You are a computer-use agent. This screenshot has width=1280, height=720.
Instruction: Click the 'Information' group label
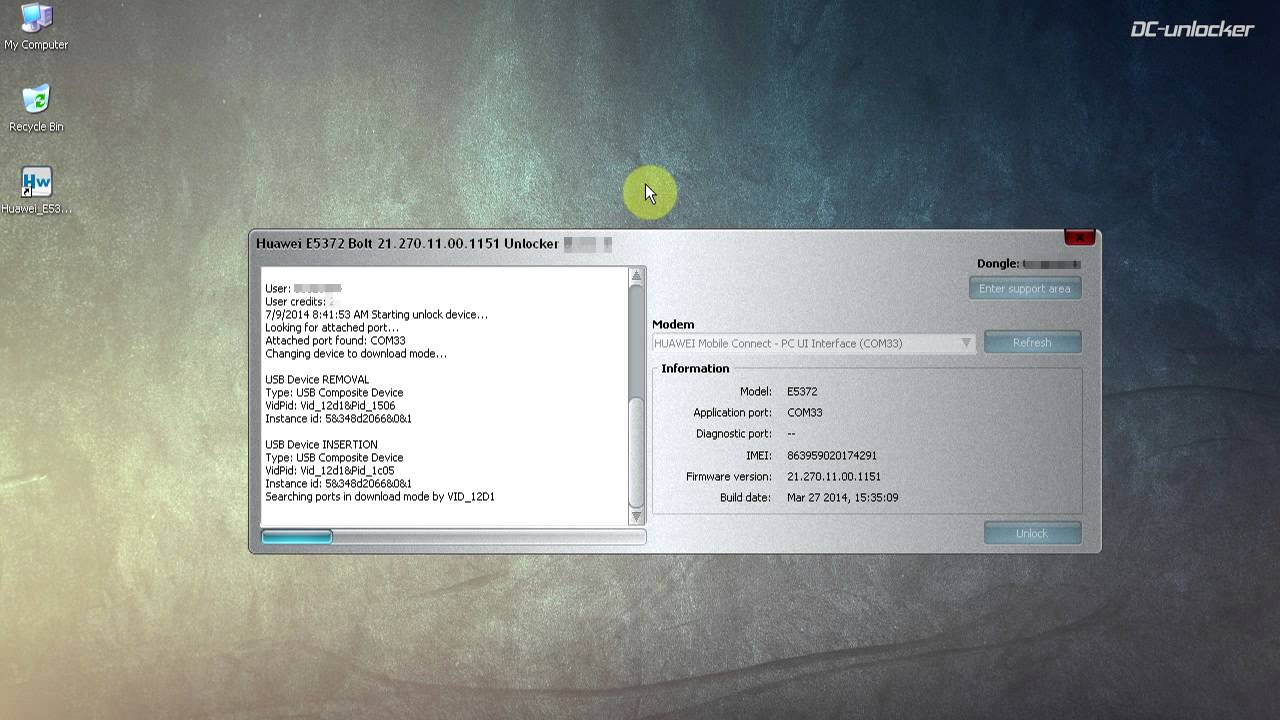coord(695,369)
